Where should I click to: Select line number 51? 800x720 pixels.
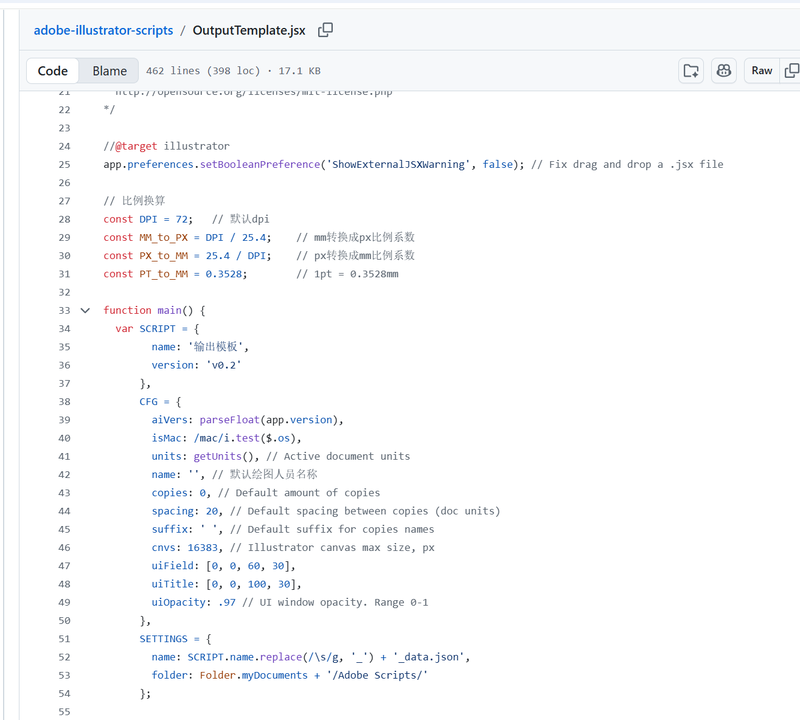[x=64, y=639]
